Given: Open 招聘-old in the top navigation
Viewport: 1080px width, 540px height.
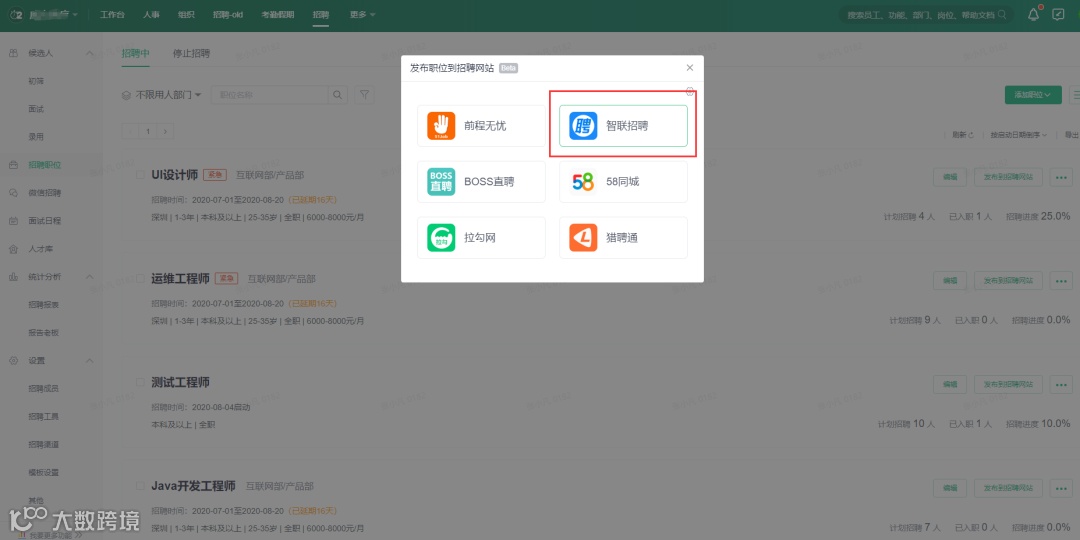Looking at the screenshot, I should pos(228,14).
